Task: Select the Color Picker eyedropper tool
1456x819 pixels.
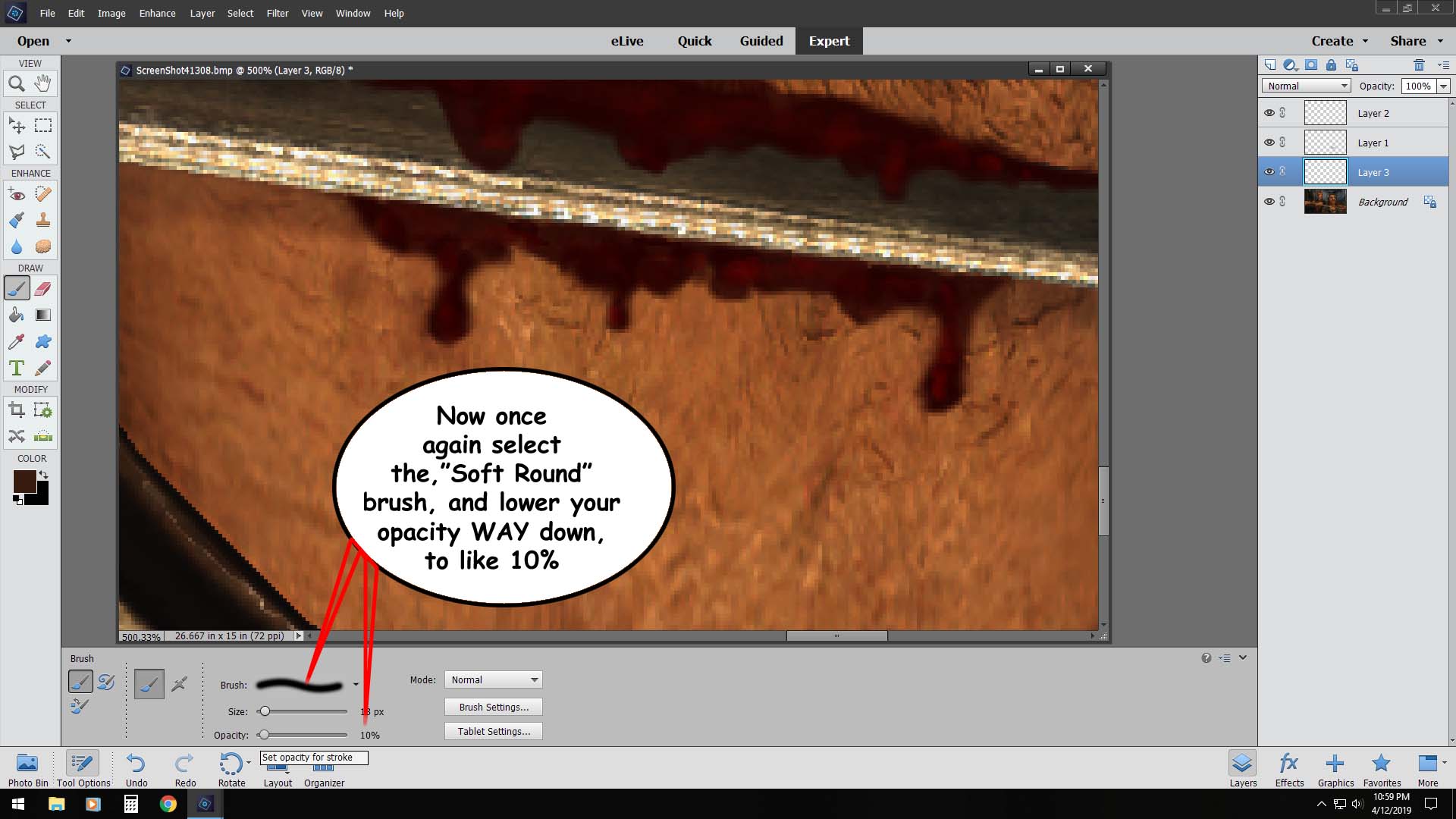Action: coord(17,342)
